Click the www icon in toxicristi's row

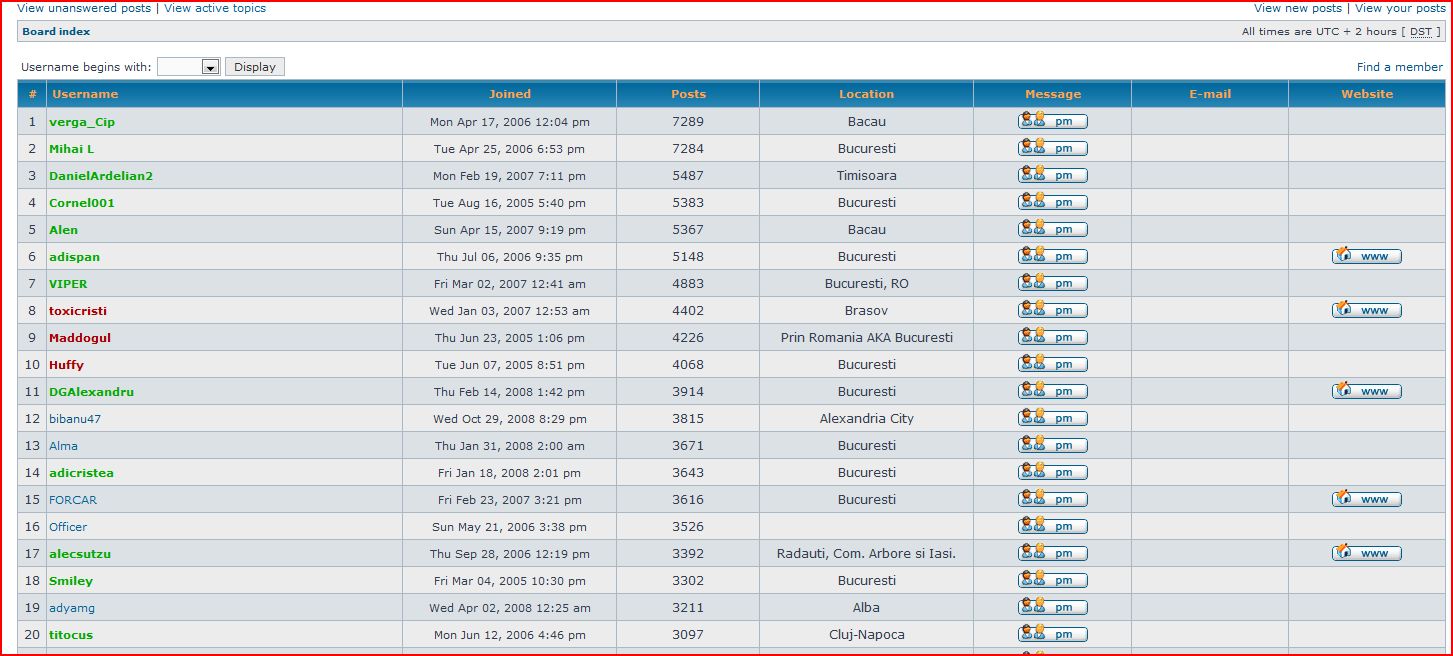click(1366, 310)
